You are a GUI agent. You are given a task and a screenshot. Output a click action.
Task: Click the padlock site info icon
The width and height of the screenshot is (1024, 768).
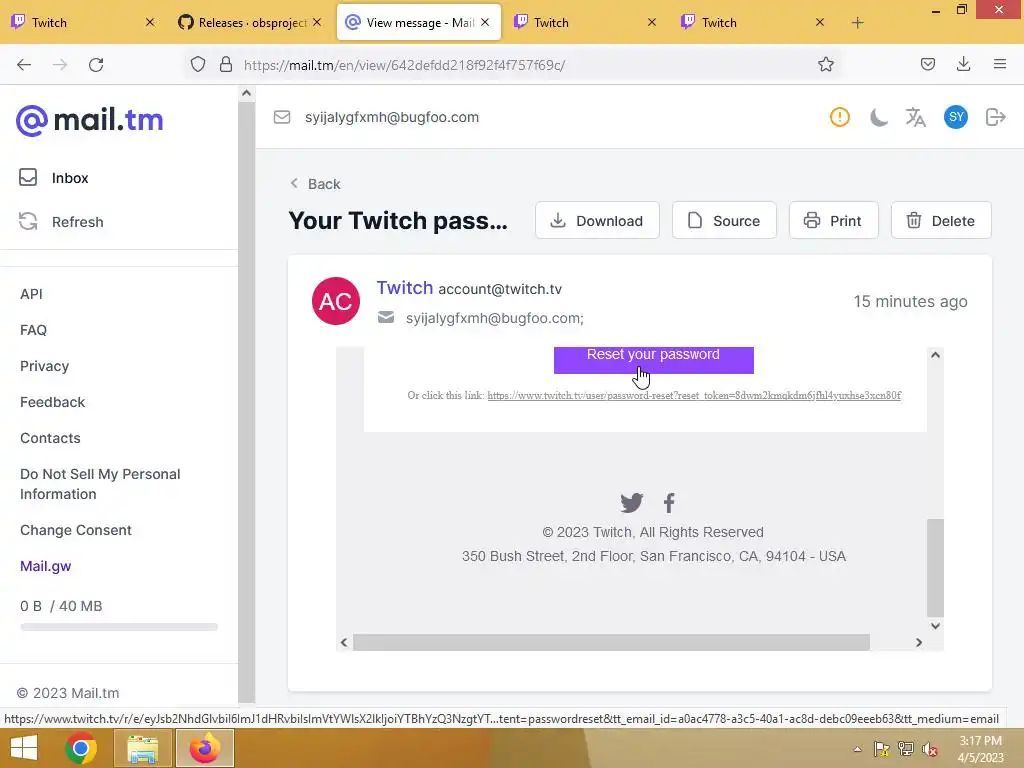(226, 64)
